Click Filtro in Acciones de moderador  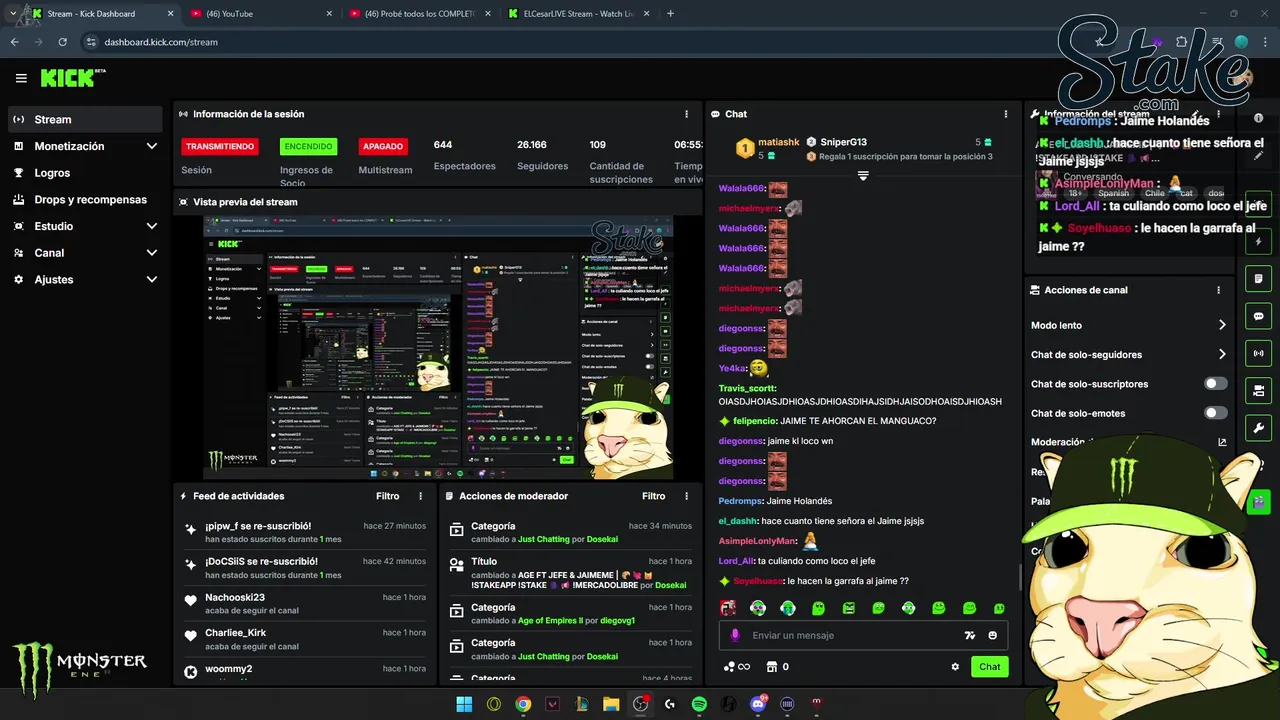point(654,496)
